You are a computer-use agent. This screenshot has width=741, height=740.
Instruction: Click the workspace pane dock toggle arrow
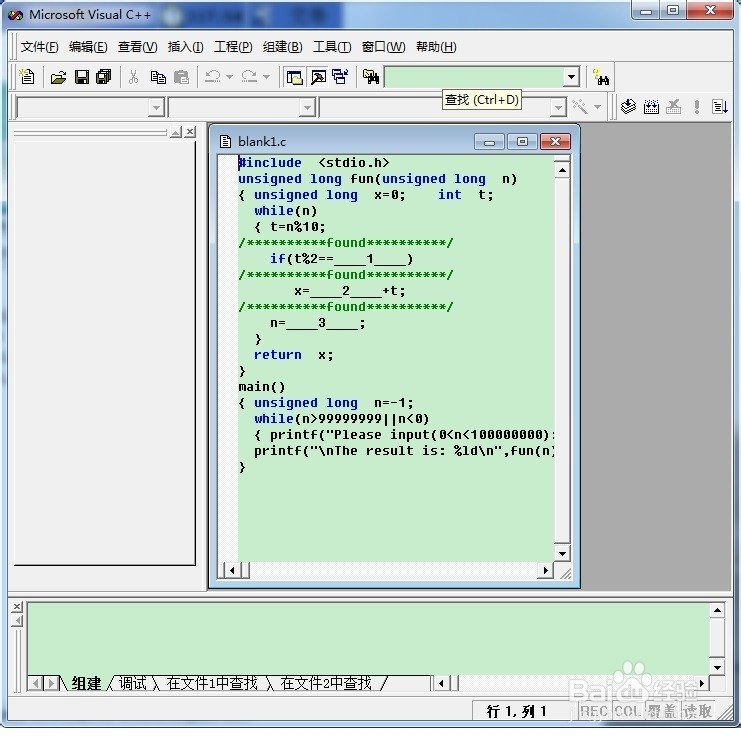[176, 132]
